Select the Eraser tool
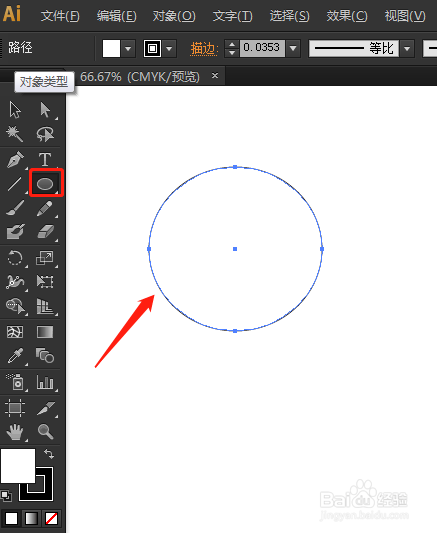Viewport: 437px width, 533px height. tap(45, 232)
